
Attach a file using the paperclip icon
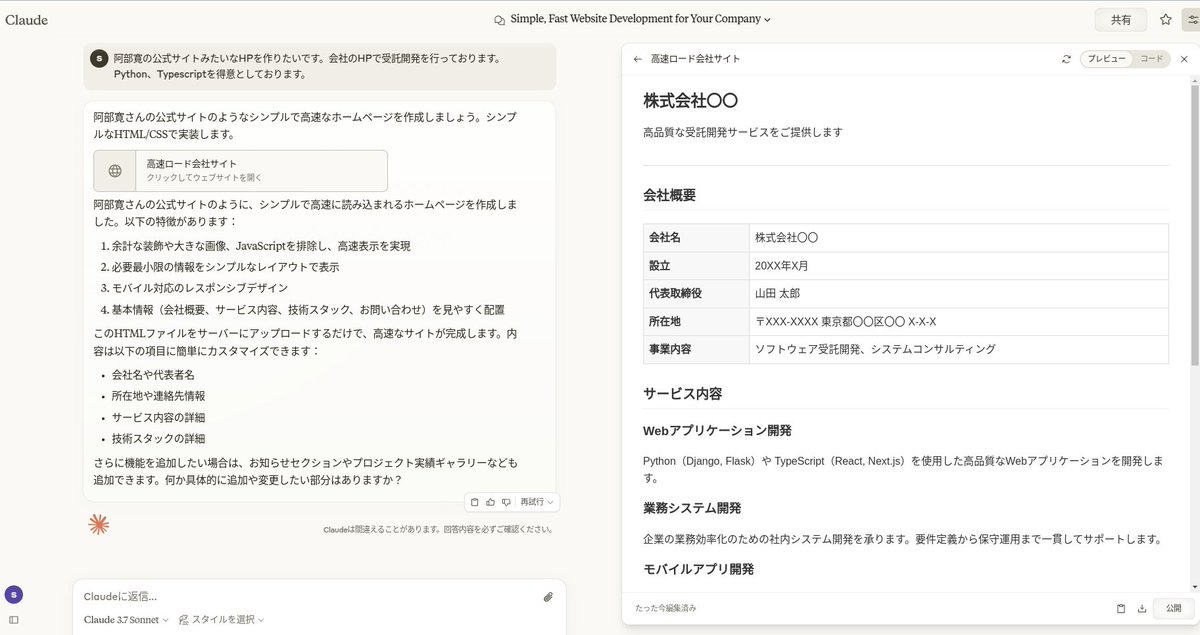tap(547, 596)
